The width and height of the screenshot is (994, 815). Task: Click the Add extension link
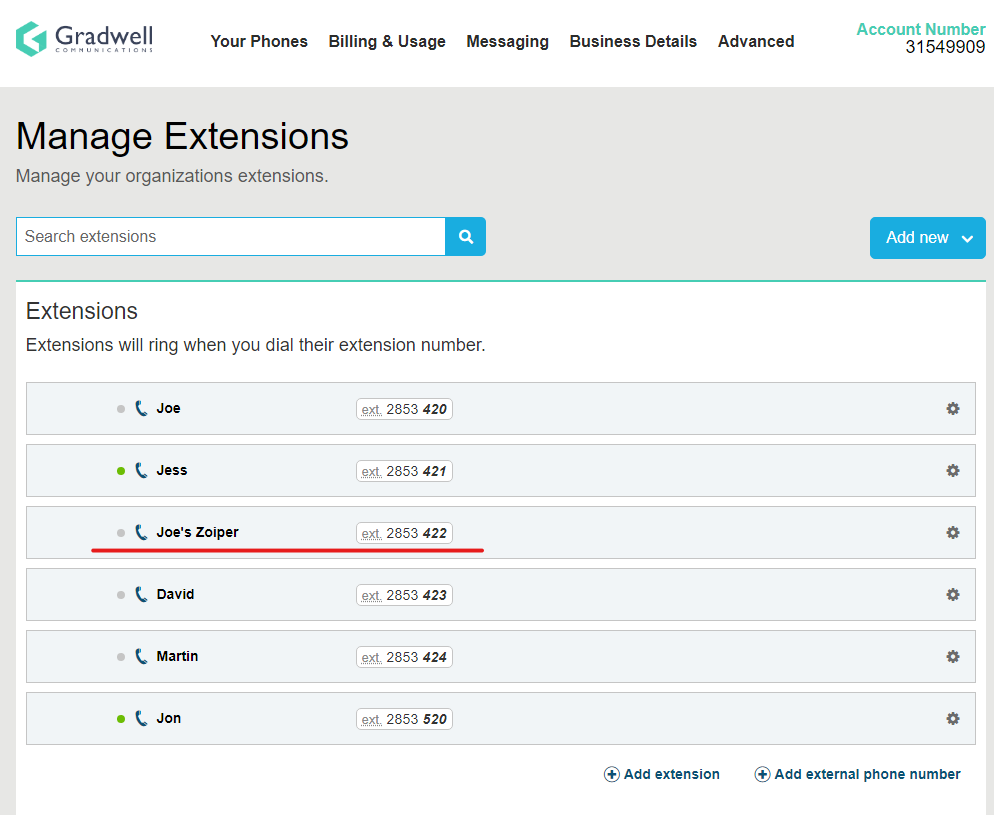click(x=662, y=775)
